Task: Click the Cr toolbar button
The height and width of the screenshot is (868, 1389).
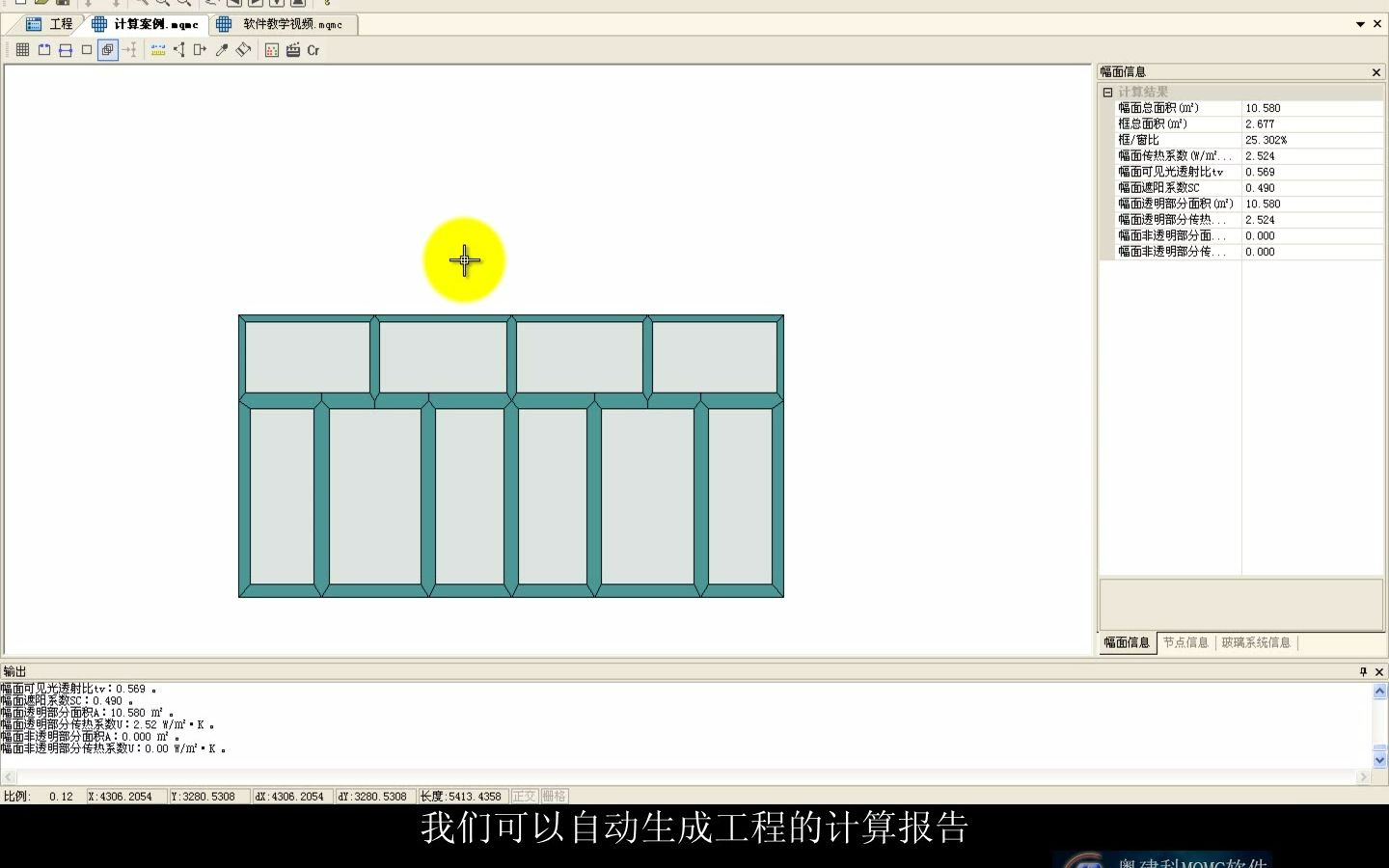Action: coord(313,50)
